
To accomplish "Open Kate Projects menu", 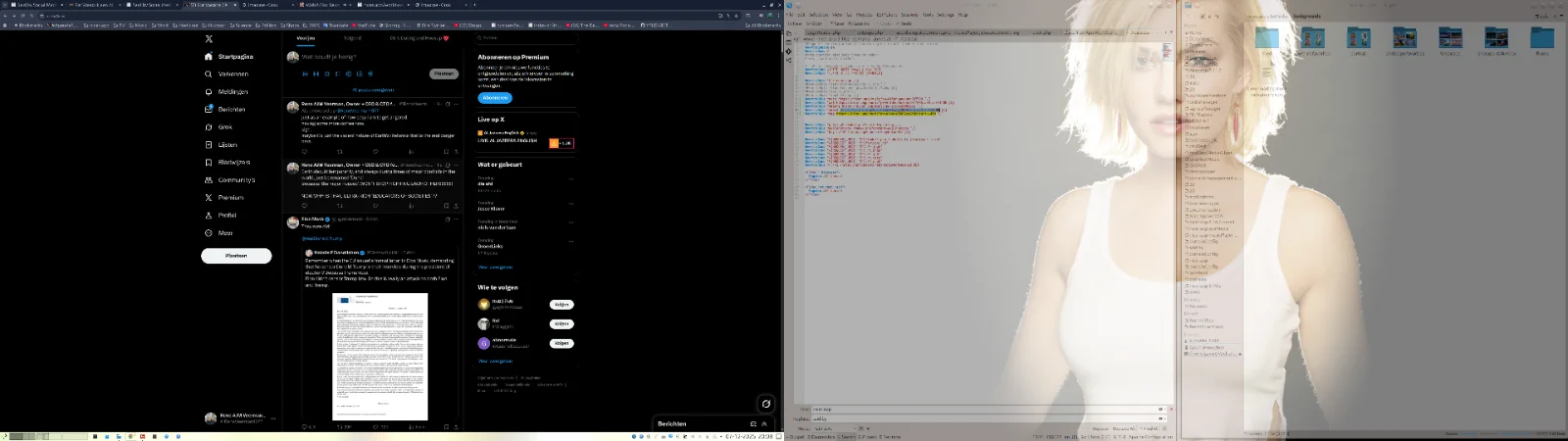I will tap(864, 15).
